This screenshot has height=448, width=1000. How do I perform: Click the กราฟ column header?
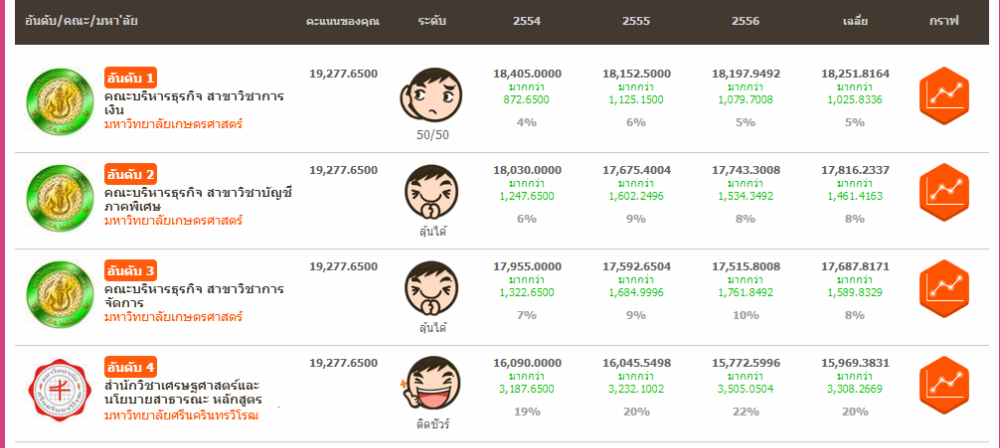pos(944,20)
